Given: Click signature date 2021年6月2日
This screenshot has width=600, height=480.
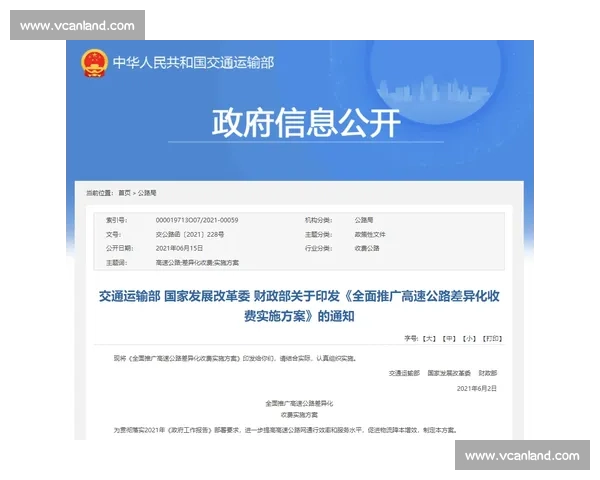Looking at the screenshot, I should (x=476, y=388).
